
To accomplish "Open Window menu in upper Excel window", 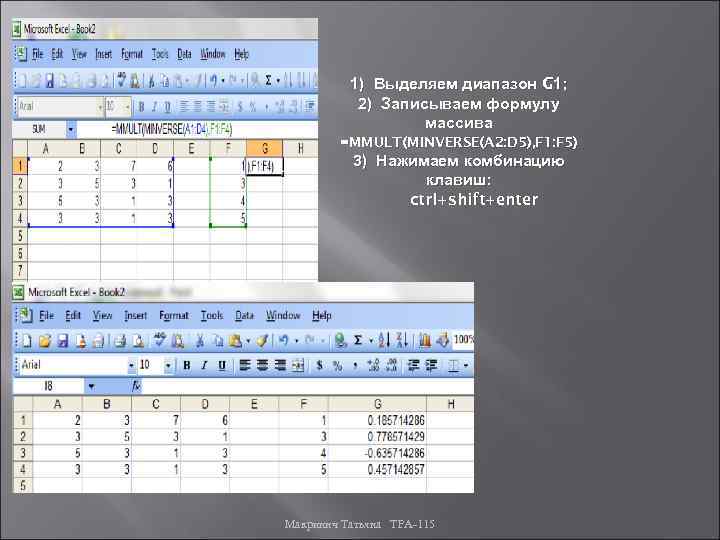I will point(213,54).
